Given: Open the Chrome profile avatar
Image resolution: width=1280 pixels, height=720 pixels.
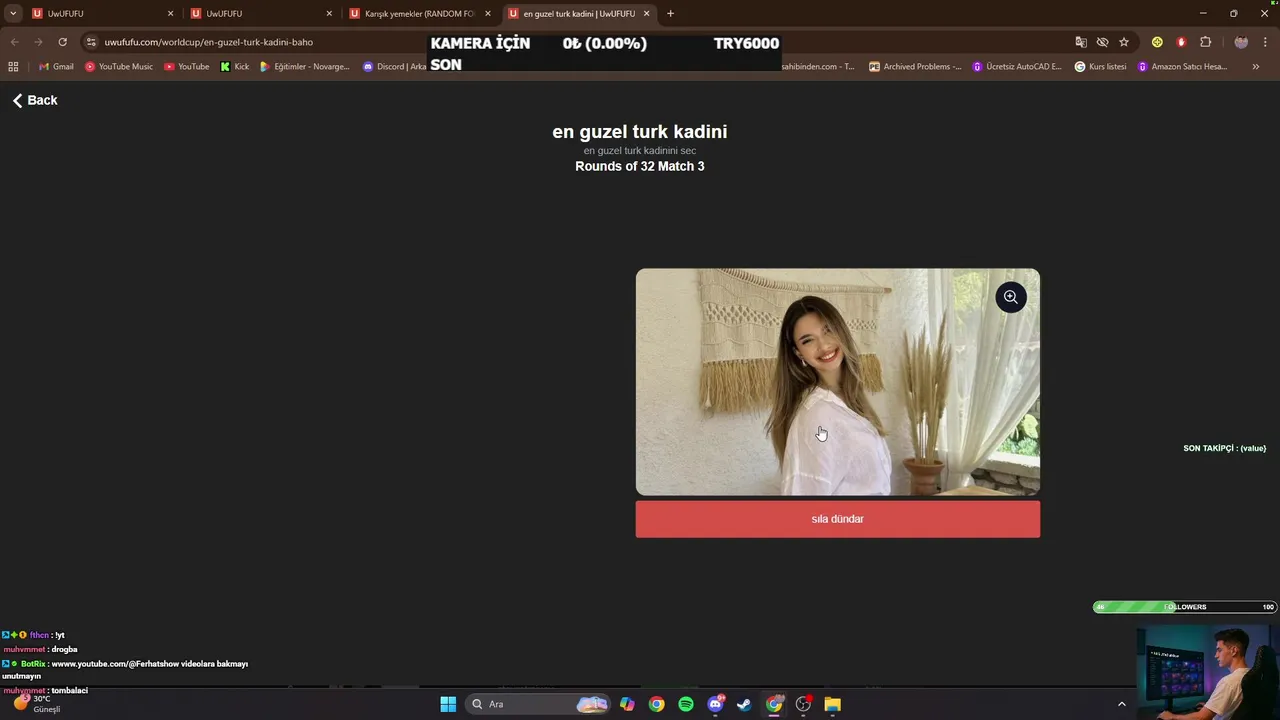Looking at the screenshot, I should point(1241,42).
